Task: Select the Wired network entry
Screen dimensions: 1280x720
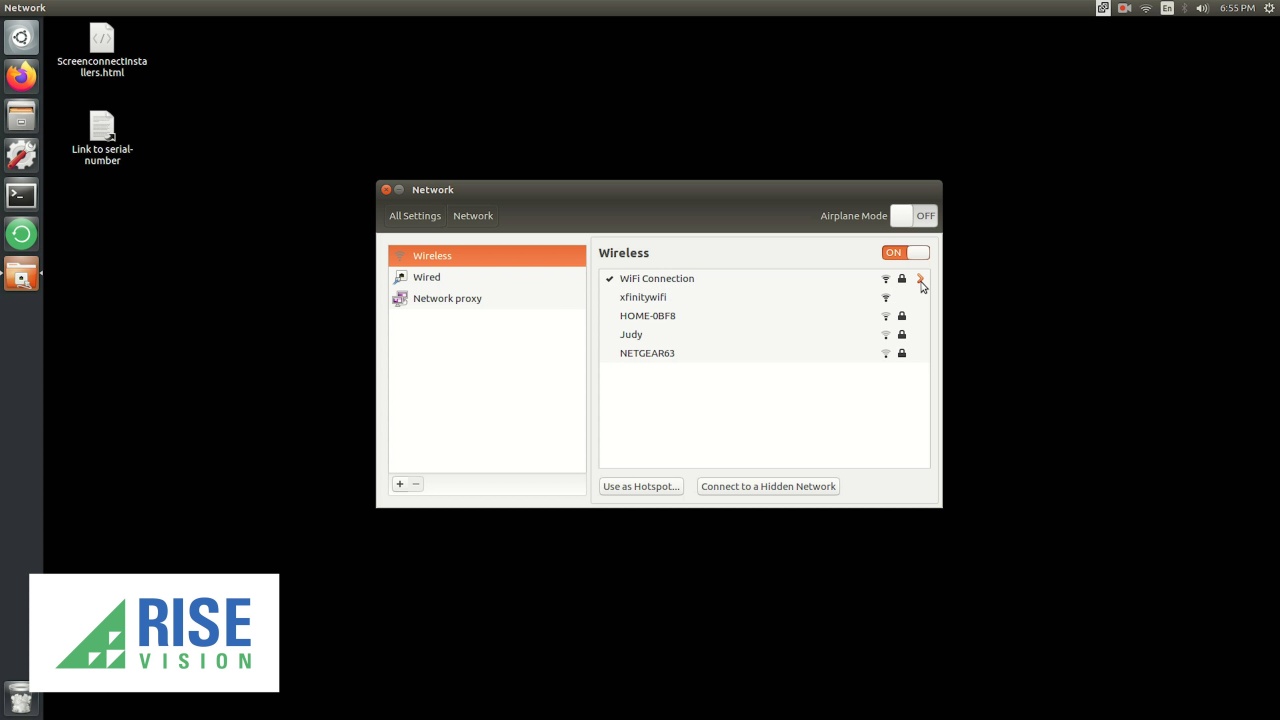Action: tap(427, 277)
